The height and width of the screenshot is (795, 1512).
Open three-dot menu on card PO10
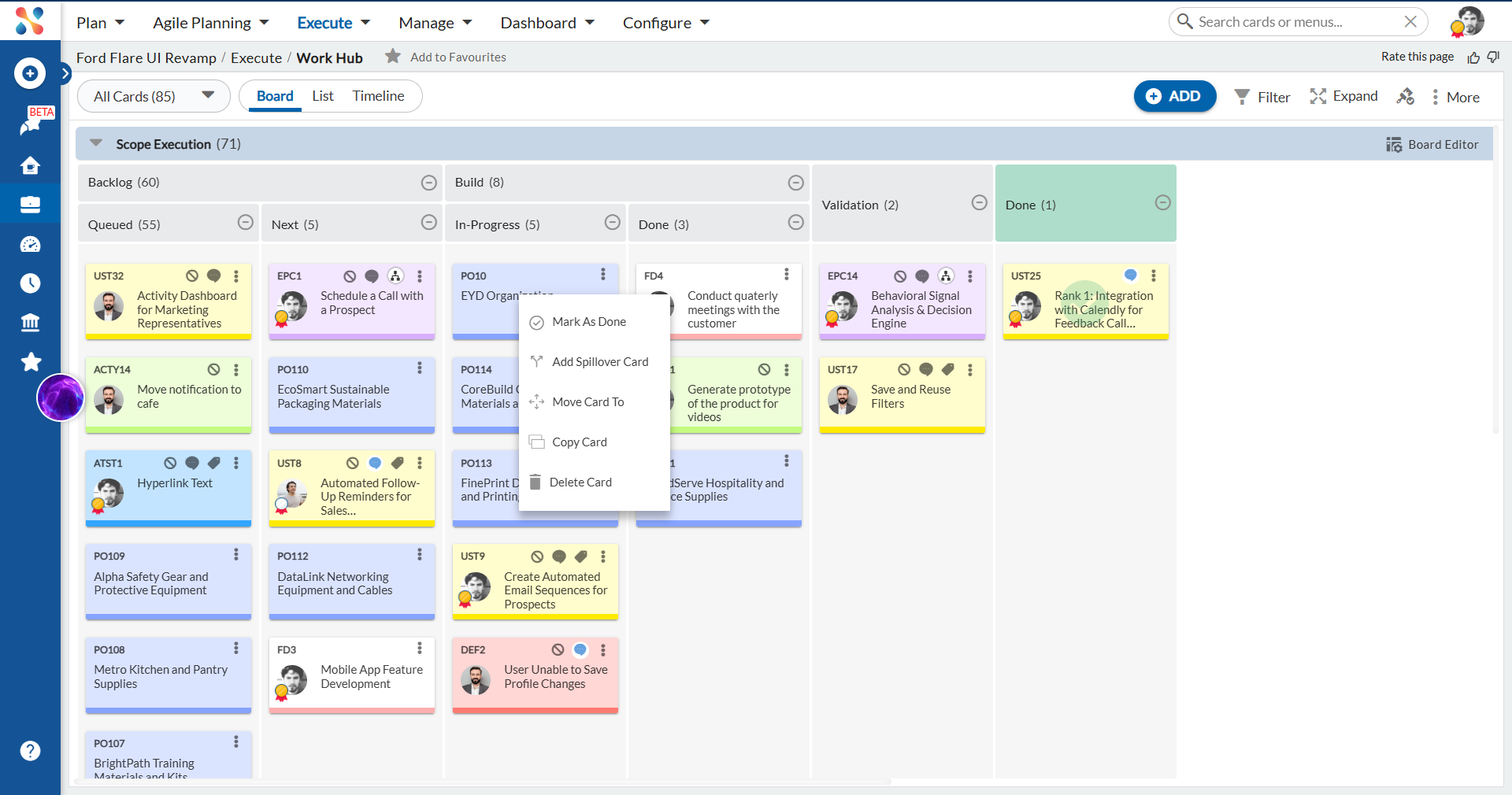[x=603, y=274]
